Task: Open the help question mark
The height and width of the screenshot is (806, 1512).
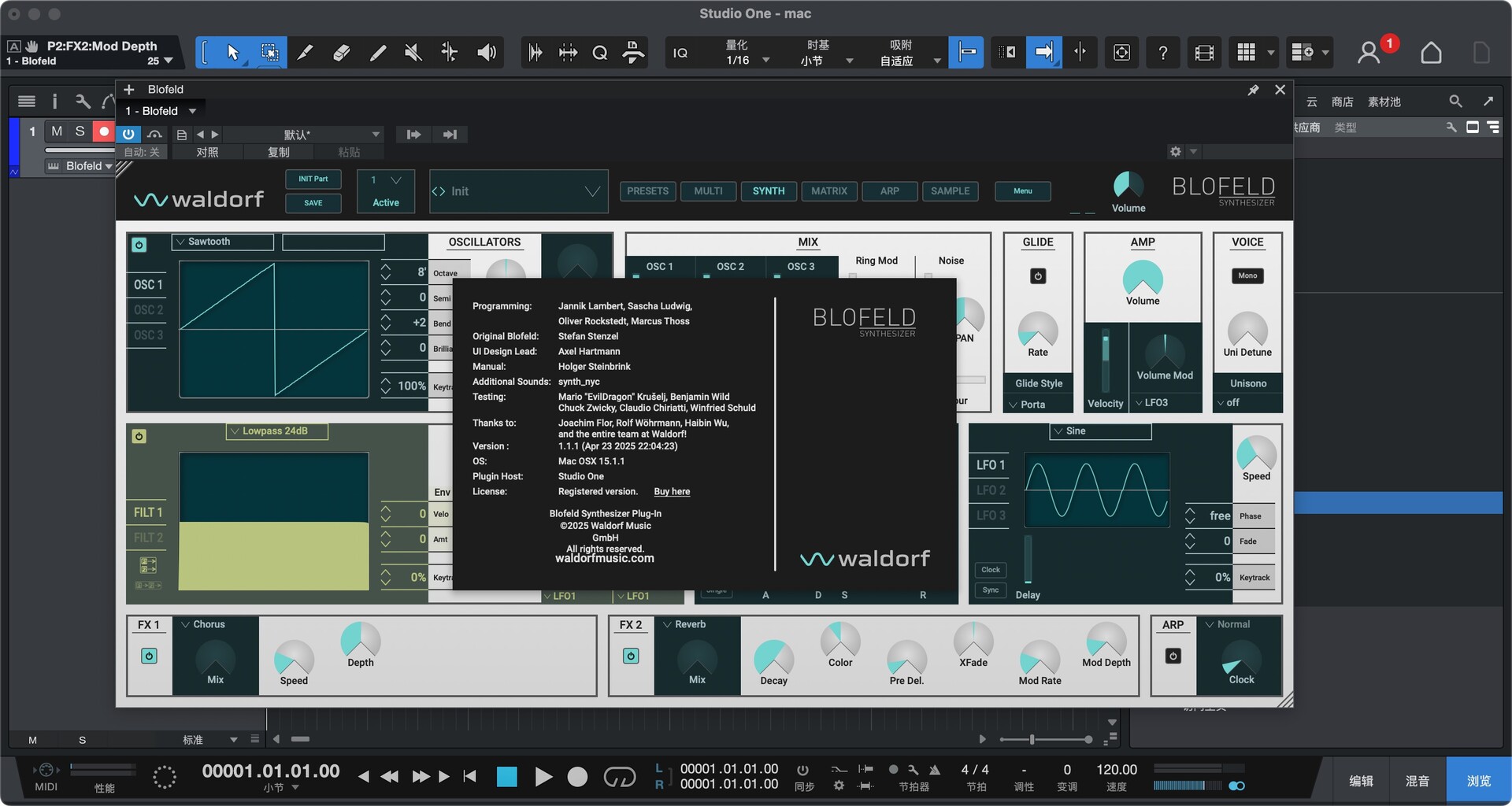Action: [1162, 53]
